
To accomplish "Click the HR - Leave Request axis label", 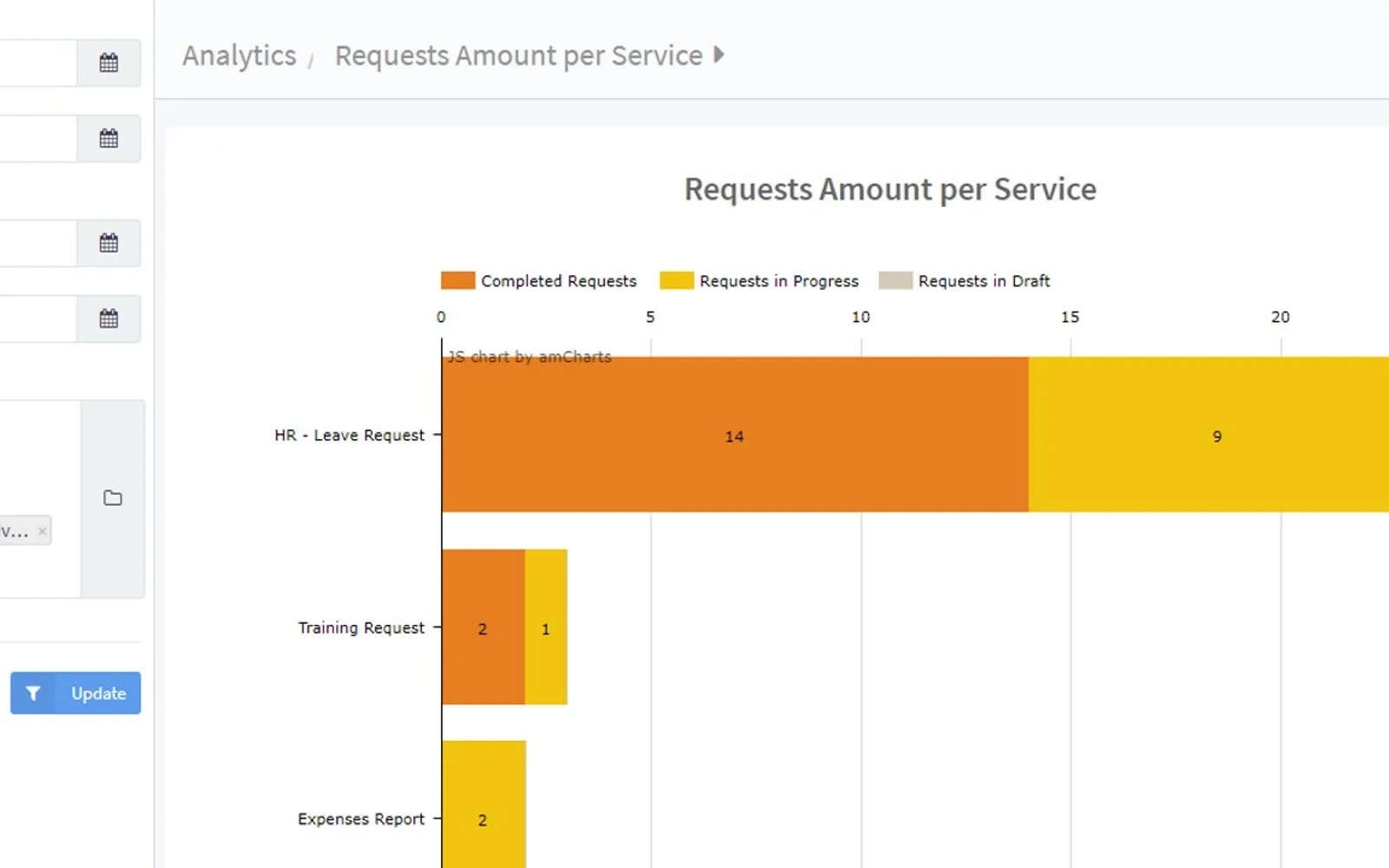I will tap(350, 435).
